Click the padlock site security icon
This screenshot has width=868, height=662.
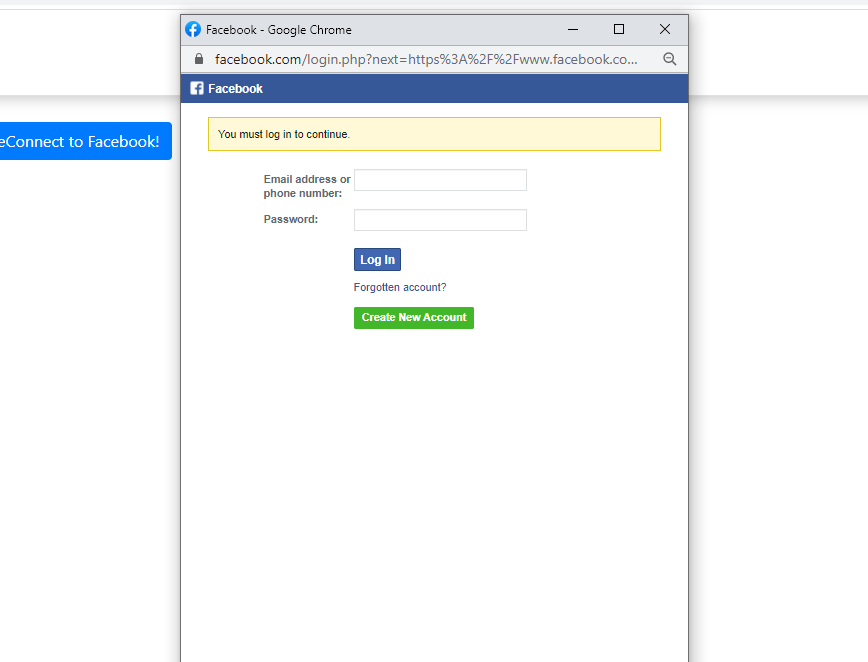pyautogui.click(x=199, y=59)
